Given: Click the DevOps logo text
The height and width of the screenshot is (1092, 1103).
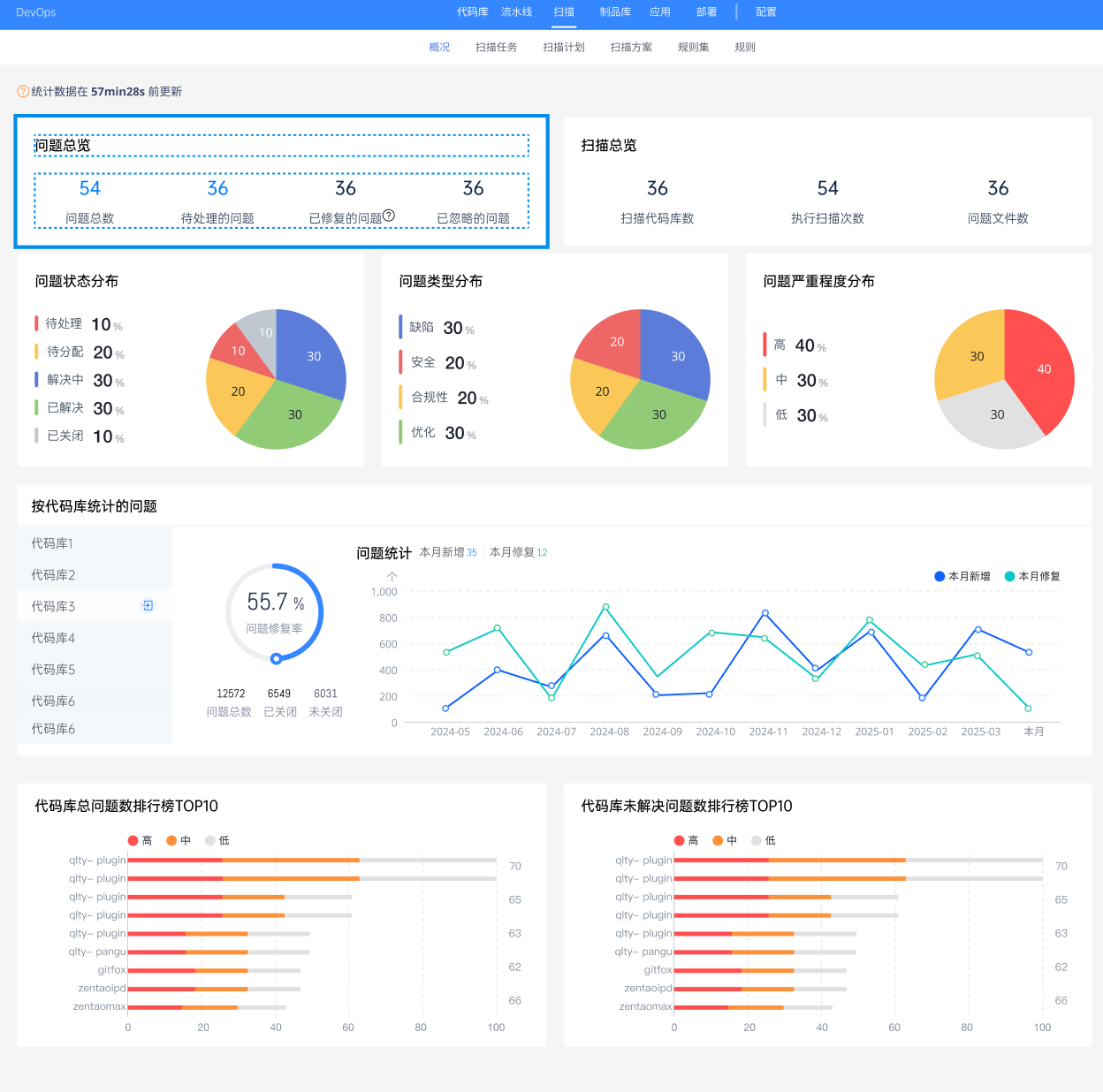Looking at the screenshot, I should [36, 12].
